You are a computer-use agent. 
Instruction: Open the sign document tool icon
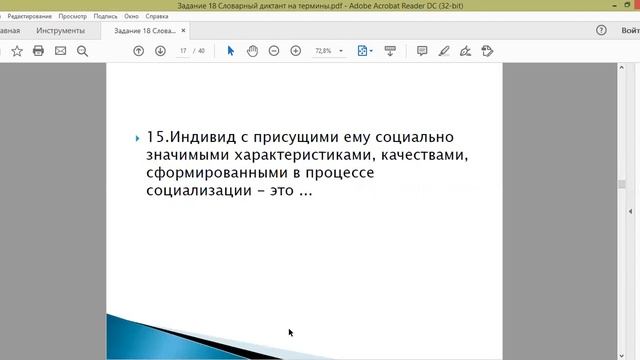pyautogui.click(x=465, y=51)
